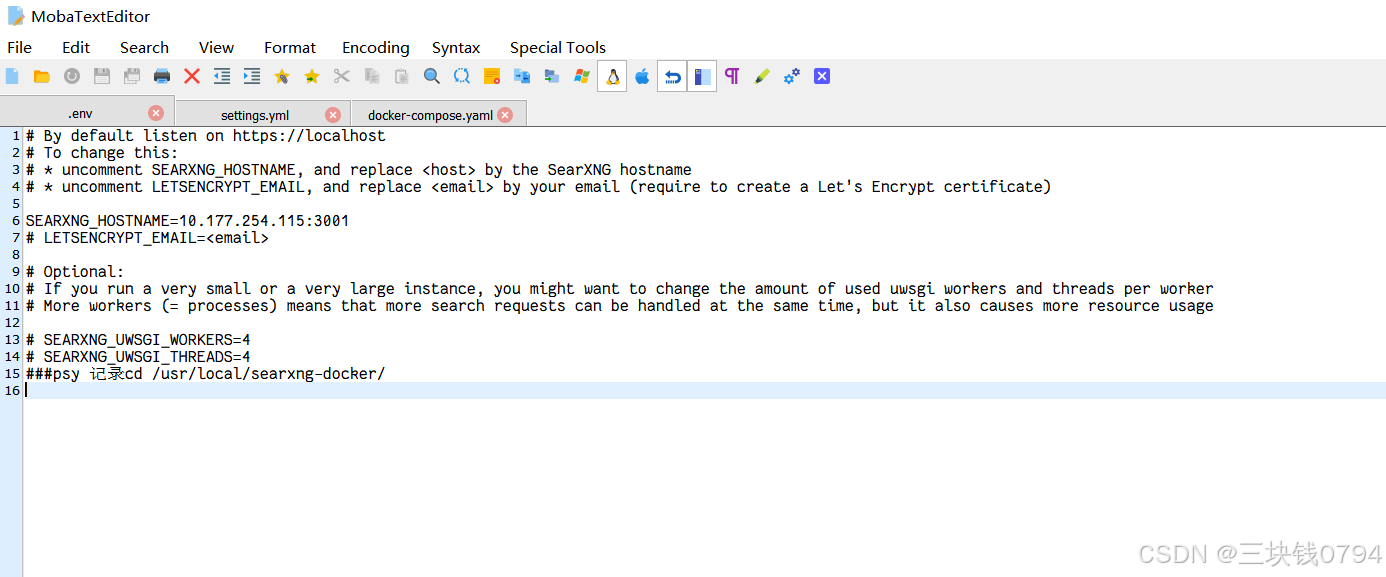1386x577 pixels.
Task: Click the print icon
Action: (162, 76)
